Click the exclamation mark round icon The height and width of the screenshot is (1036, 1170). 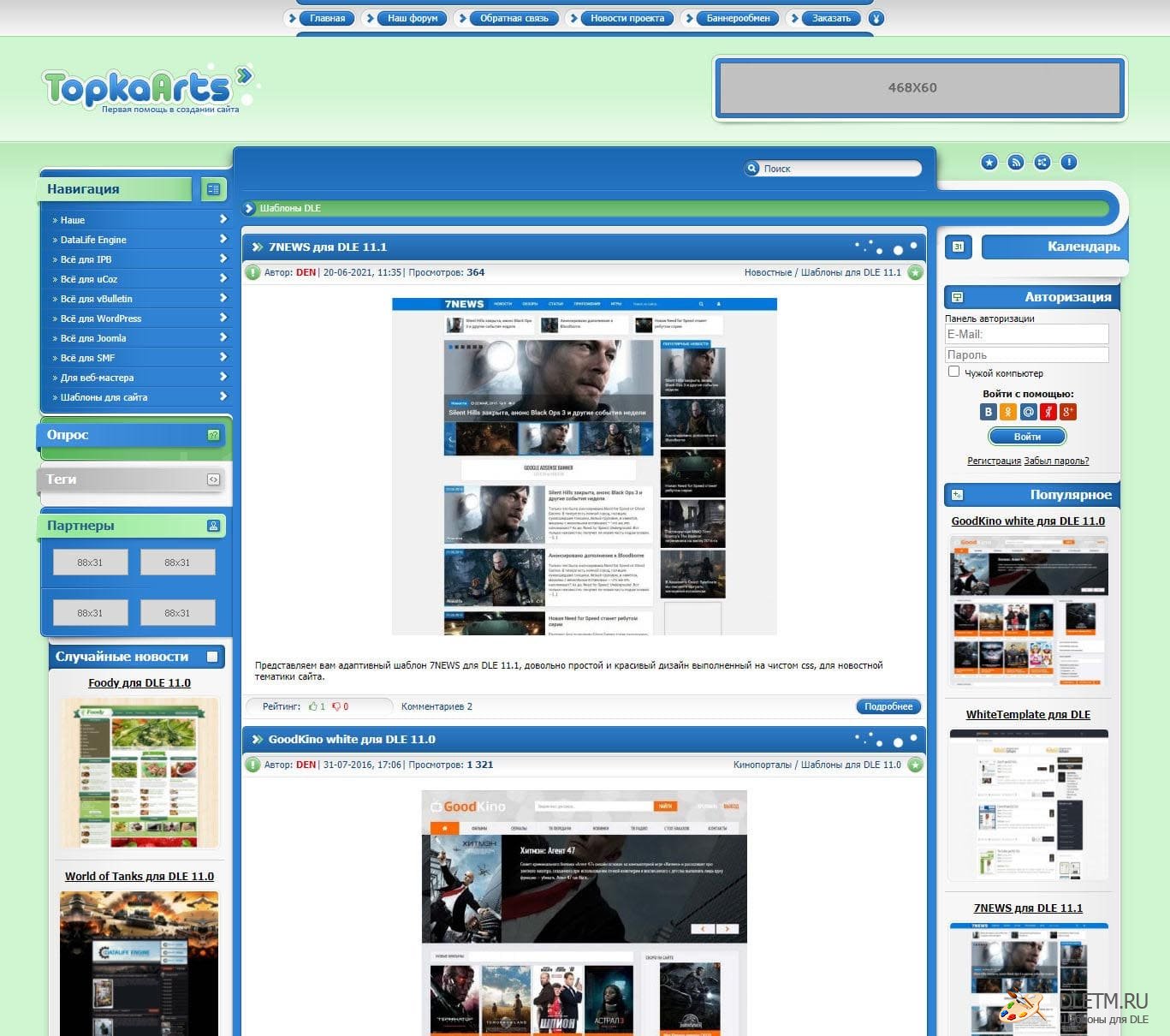(1069, 162)
